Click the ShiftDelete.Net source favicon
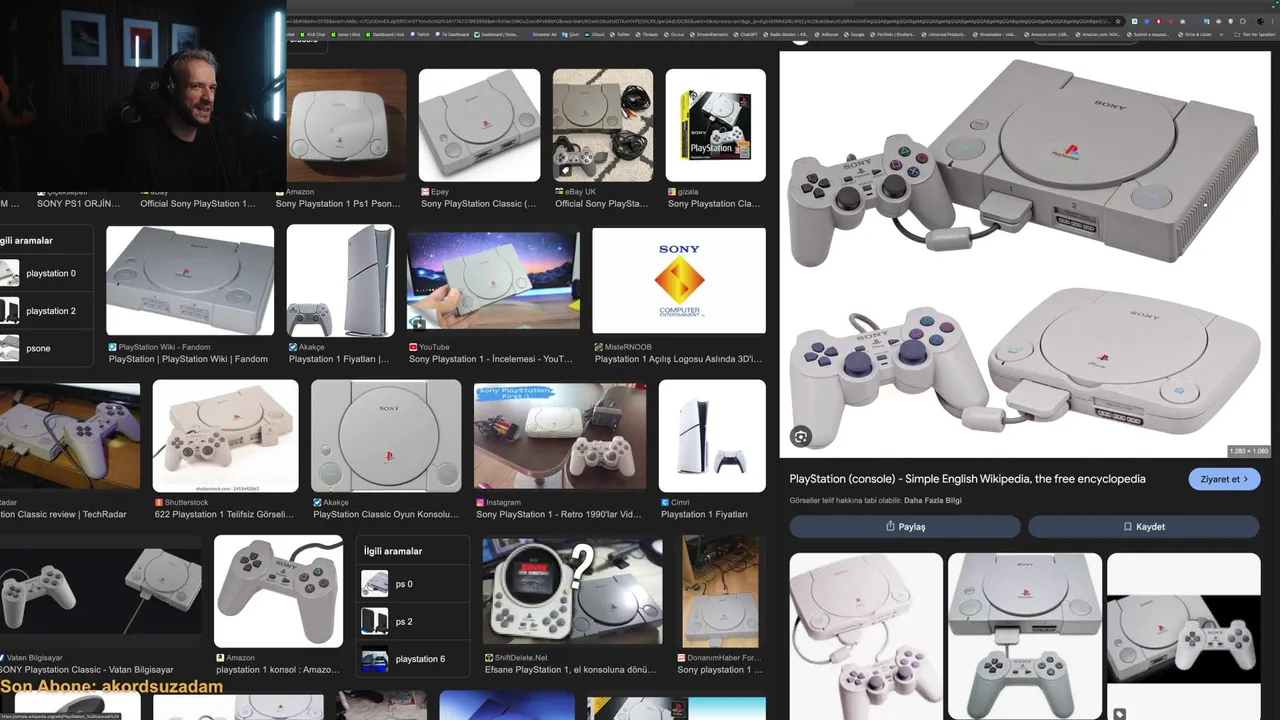 pos(489,658)
